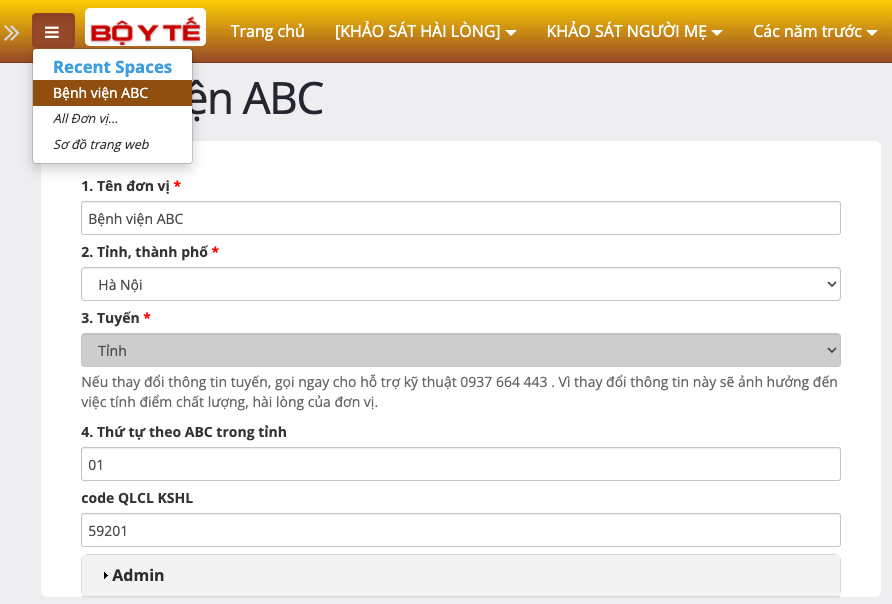Click the code QLCL KSHL input field
This screenshot has width=892, height=604.
(x=460, y=530)
